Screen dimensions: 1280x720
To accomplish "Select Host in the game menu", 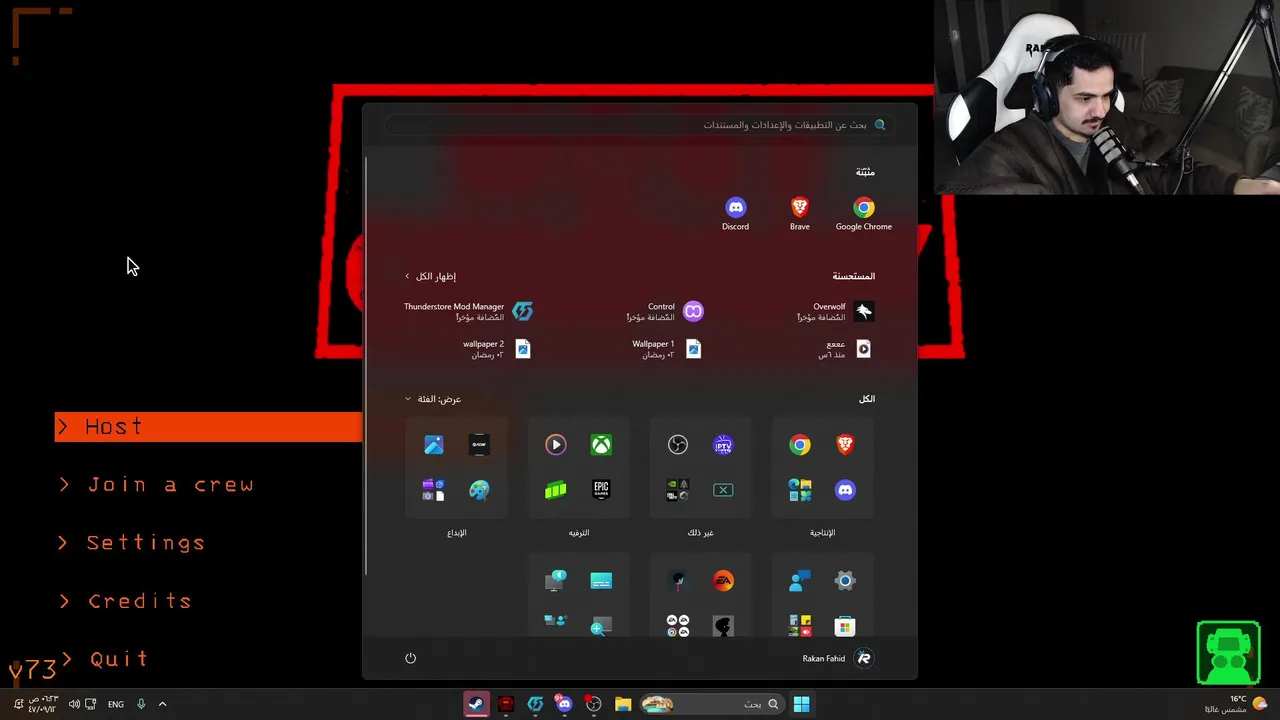I will (x=208, y=427).
